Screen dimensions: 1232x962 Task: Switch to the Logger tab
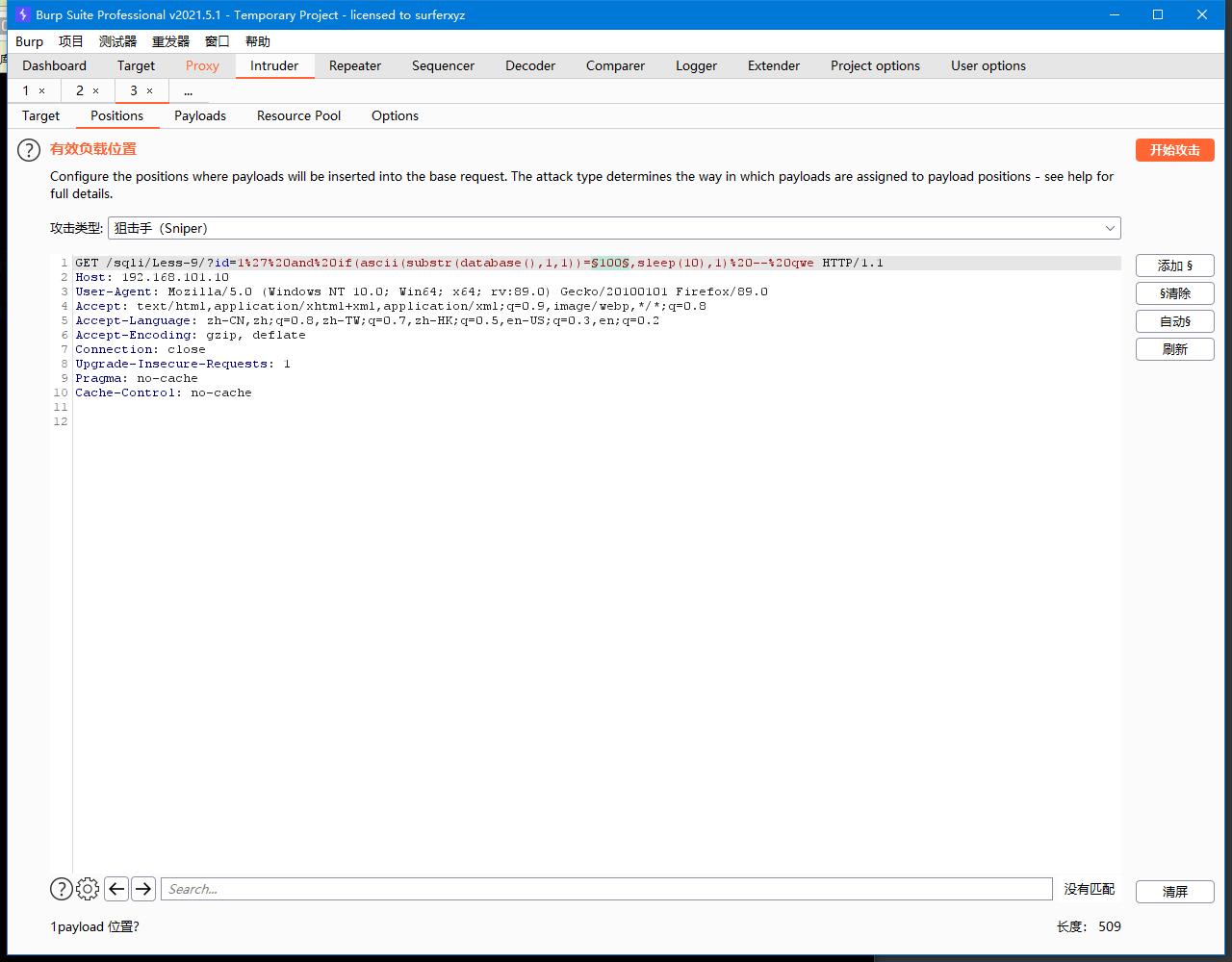[696, 65]
